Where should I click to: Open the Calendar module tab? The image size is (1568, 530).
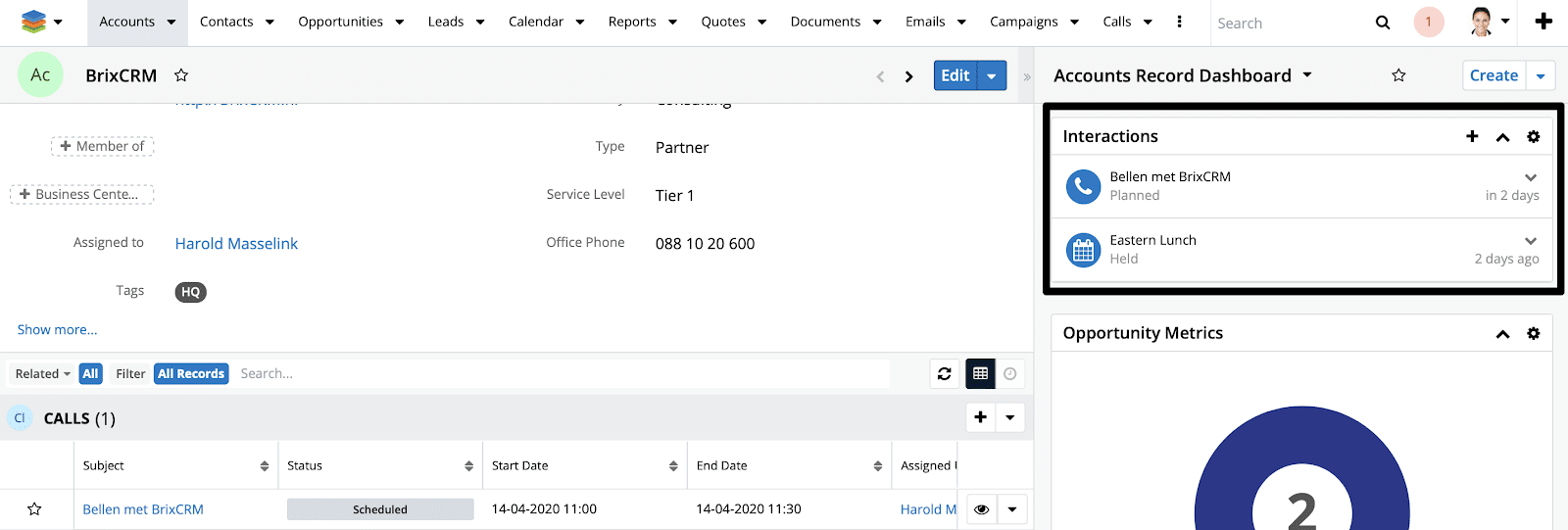pyautogui.click(x=536, y=22)
